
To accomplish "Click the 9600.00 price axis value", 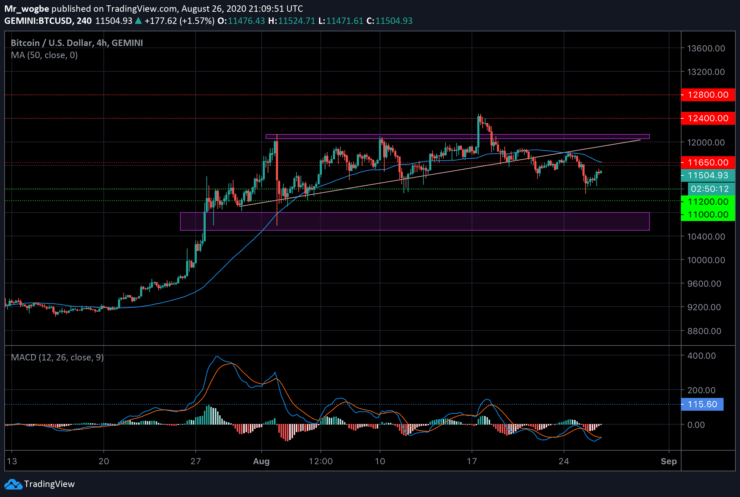I will (706, 284).
